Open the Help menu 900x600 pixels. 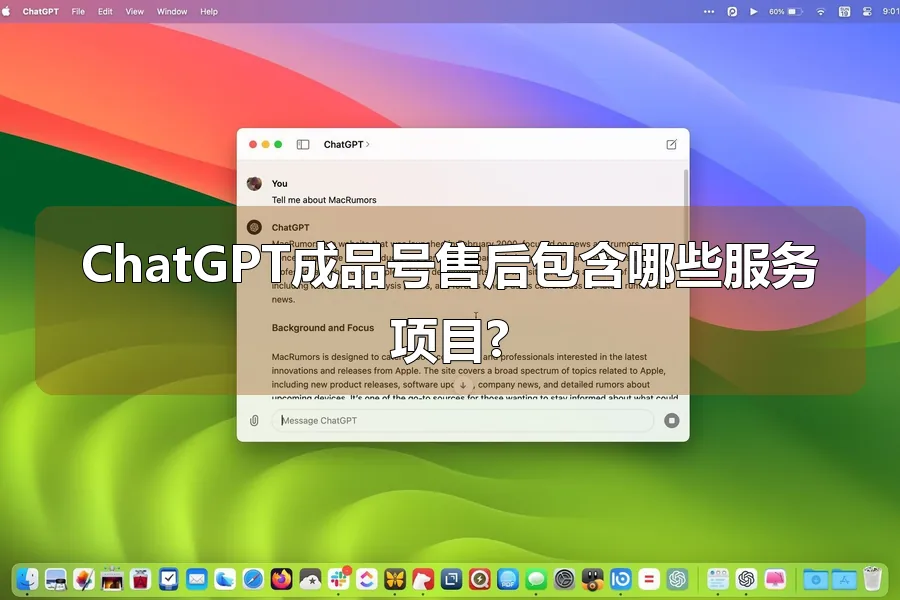(x=209, y=11)
